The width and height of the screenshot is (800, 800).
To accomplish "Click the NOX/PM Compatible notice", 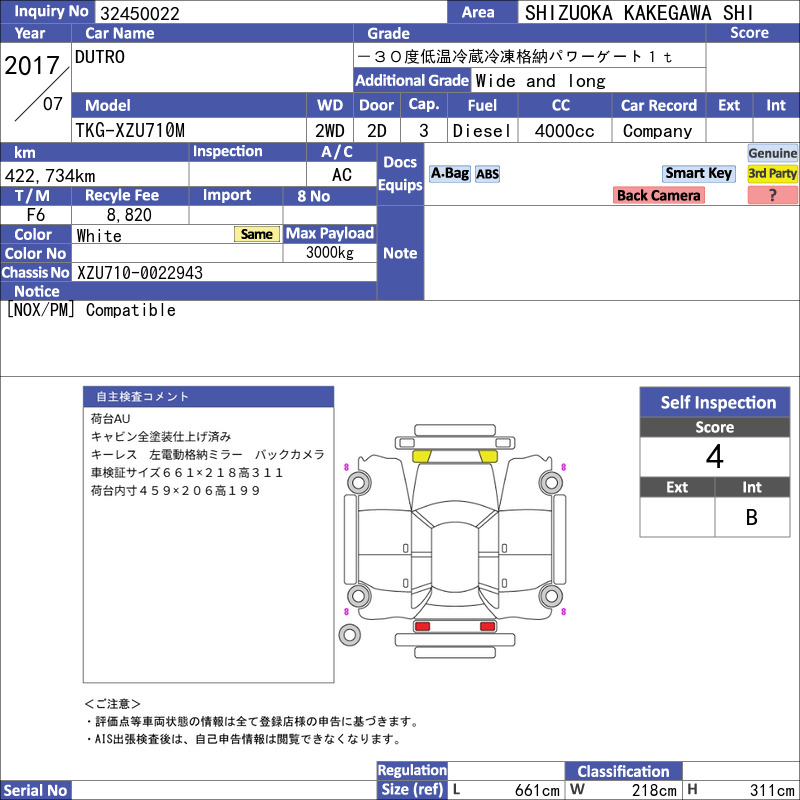I will [x=91, y=310].
